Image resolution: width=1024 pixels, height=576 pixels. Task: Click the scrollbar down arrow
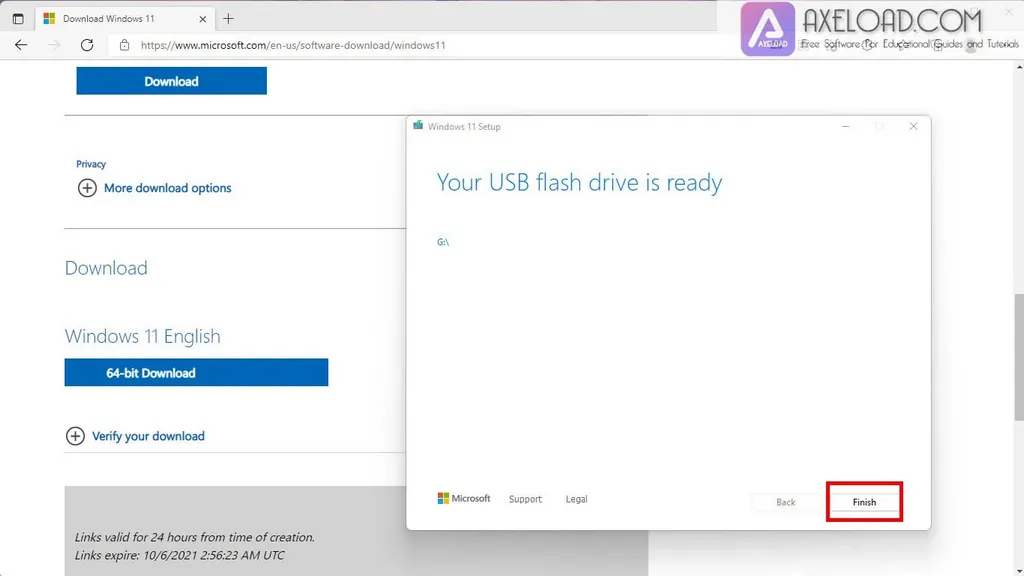pyautogui.click(x=1019, y=570)
